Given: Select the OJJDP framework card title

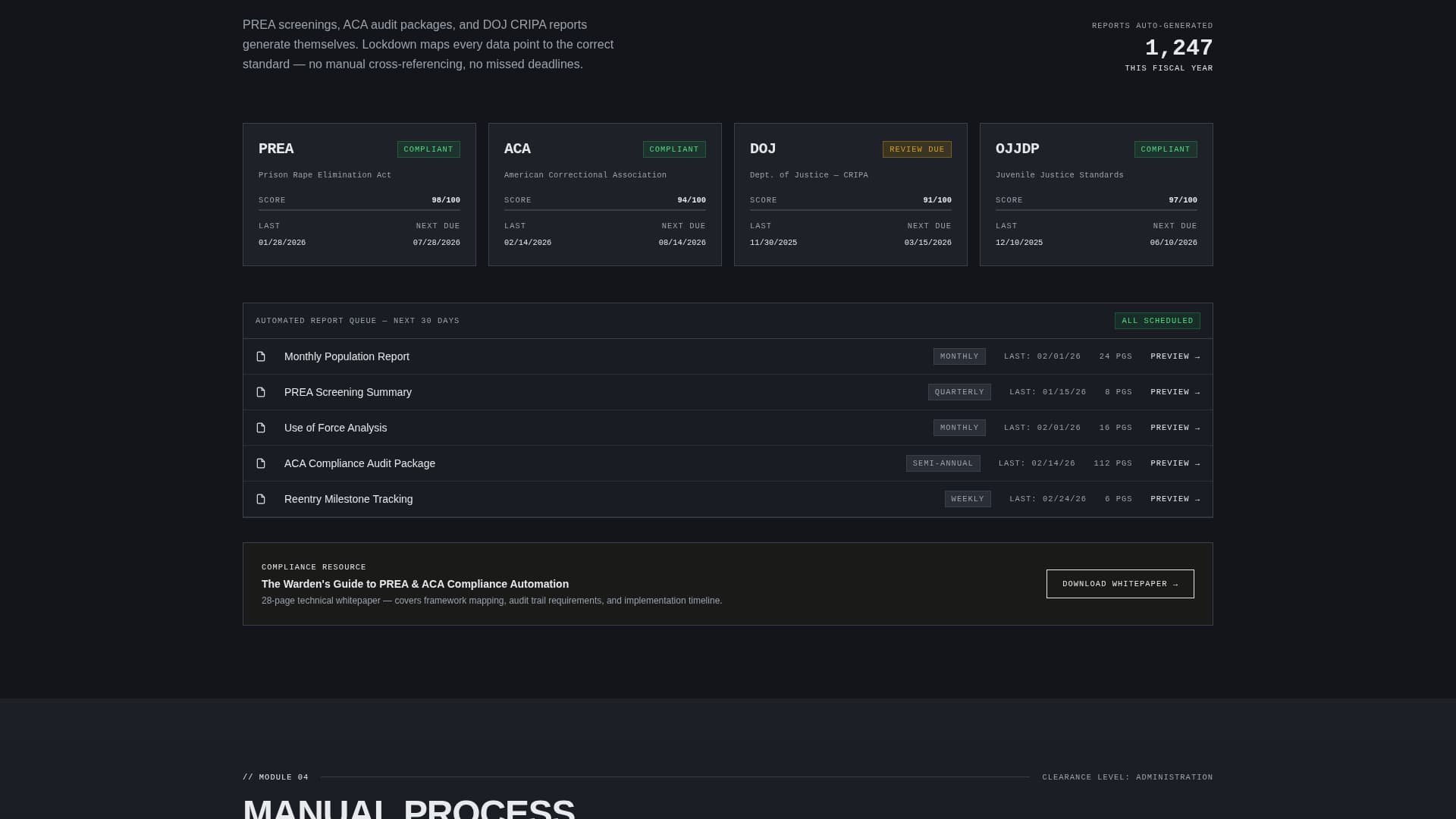Looking at the screenshot, I should [x=1017, y=149].
